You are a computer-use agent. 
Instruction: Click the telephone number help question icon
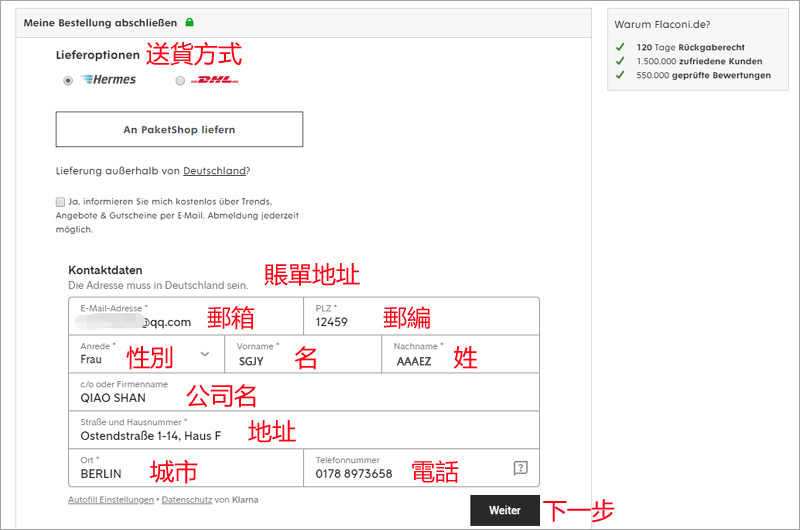[520, 467]
